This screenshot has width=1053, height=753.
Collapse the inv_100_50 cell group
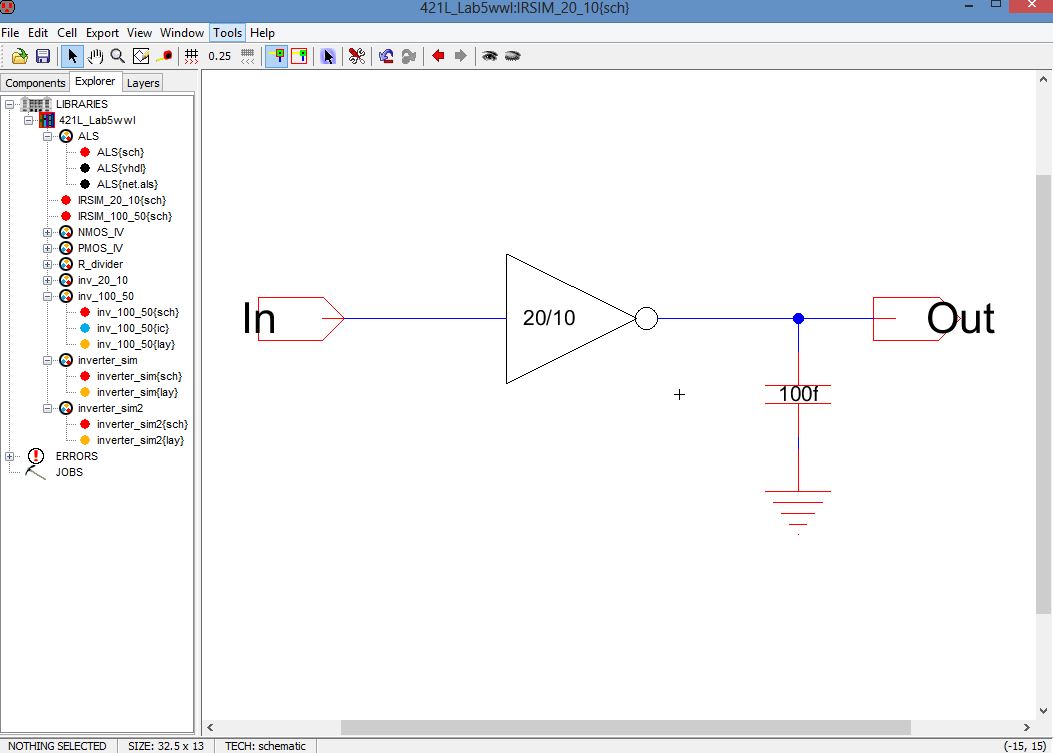47,296
